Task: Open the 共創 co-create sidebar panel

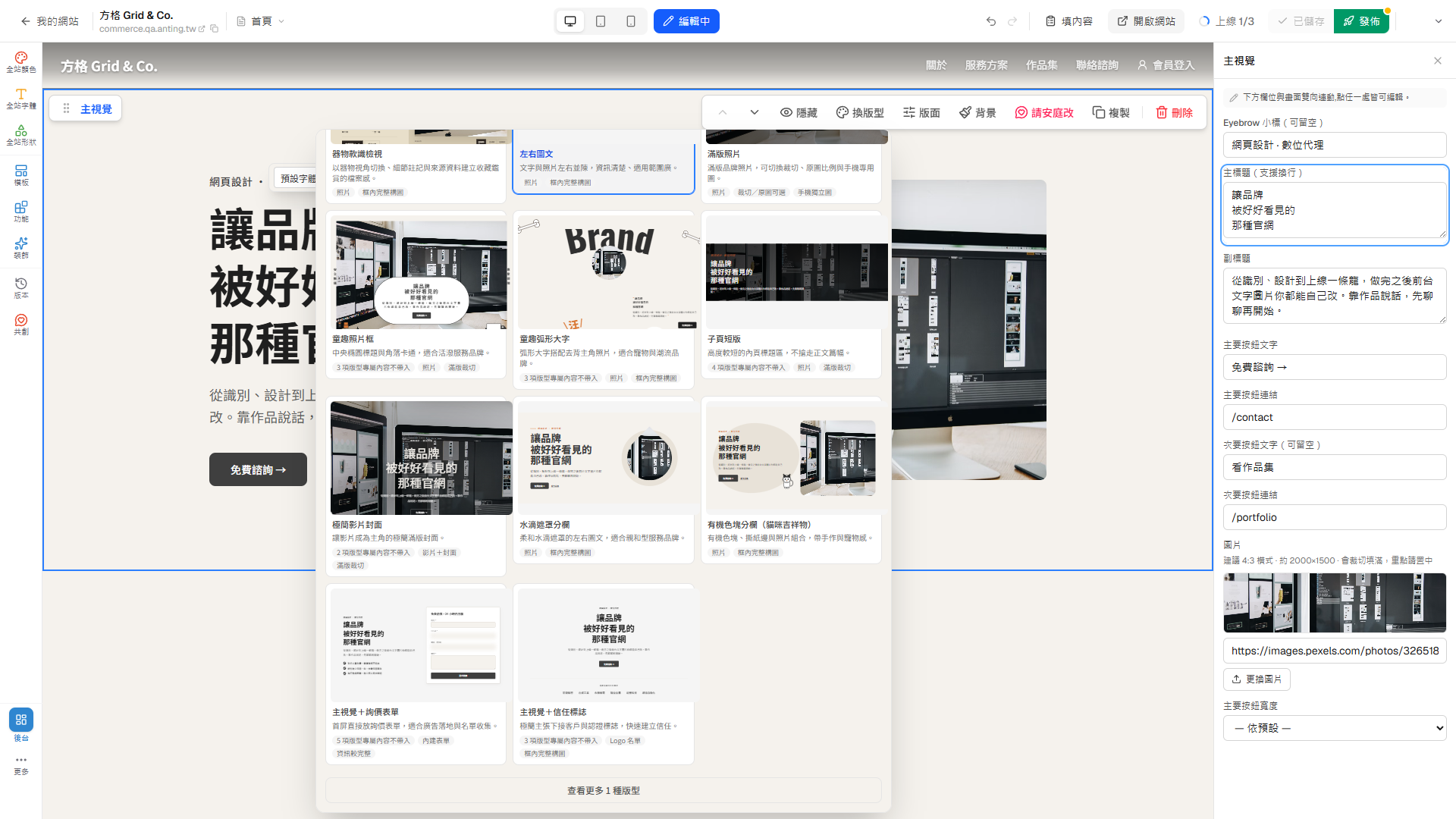Action: pos(21,325)
